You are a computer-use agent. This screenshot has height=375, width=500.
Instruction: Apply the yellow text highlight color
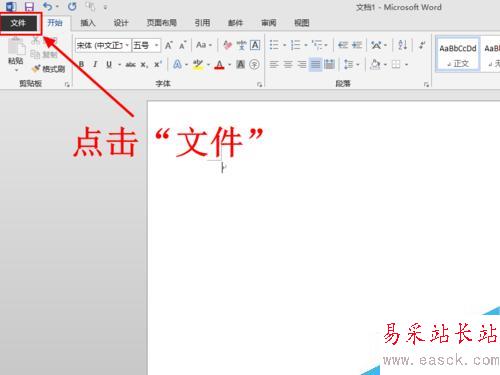(198, 64)
